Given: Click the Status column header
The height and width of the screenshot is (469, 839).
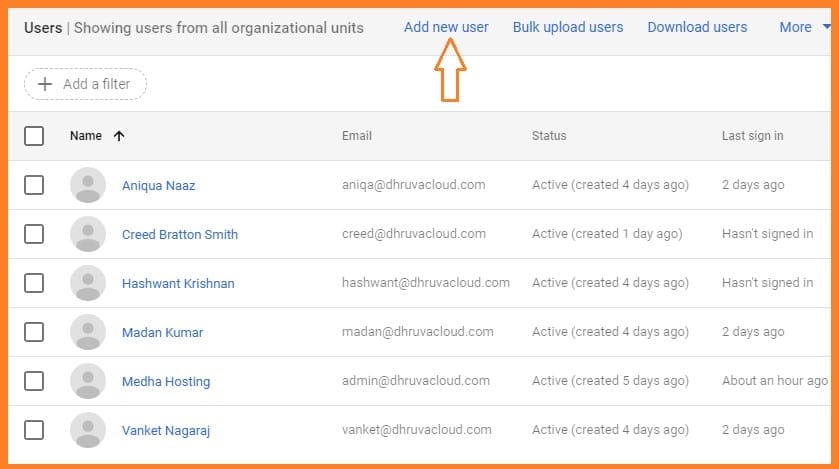Looking at the screenshot, I should (x=549, y=136).
